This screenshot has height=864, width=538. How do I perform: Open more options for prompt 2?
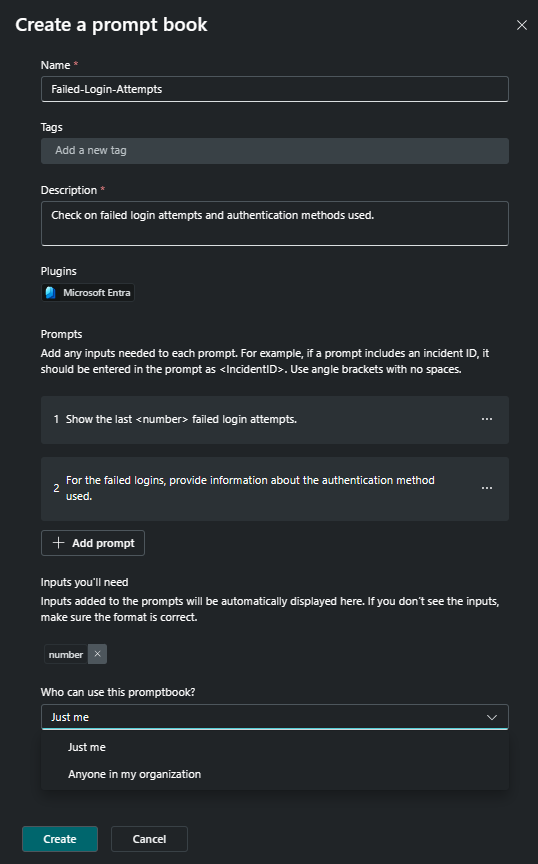click(x=487, y=488)
